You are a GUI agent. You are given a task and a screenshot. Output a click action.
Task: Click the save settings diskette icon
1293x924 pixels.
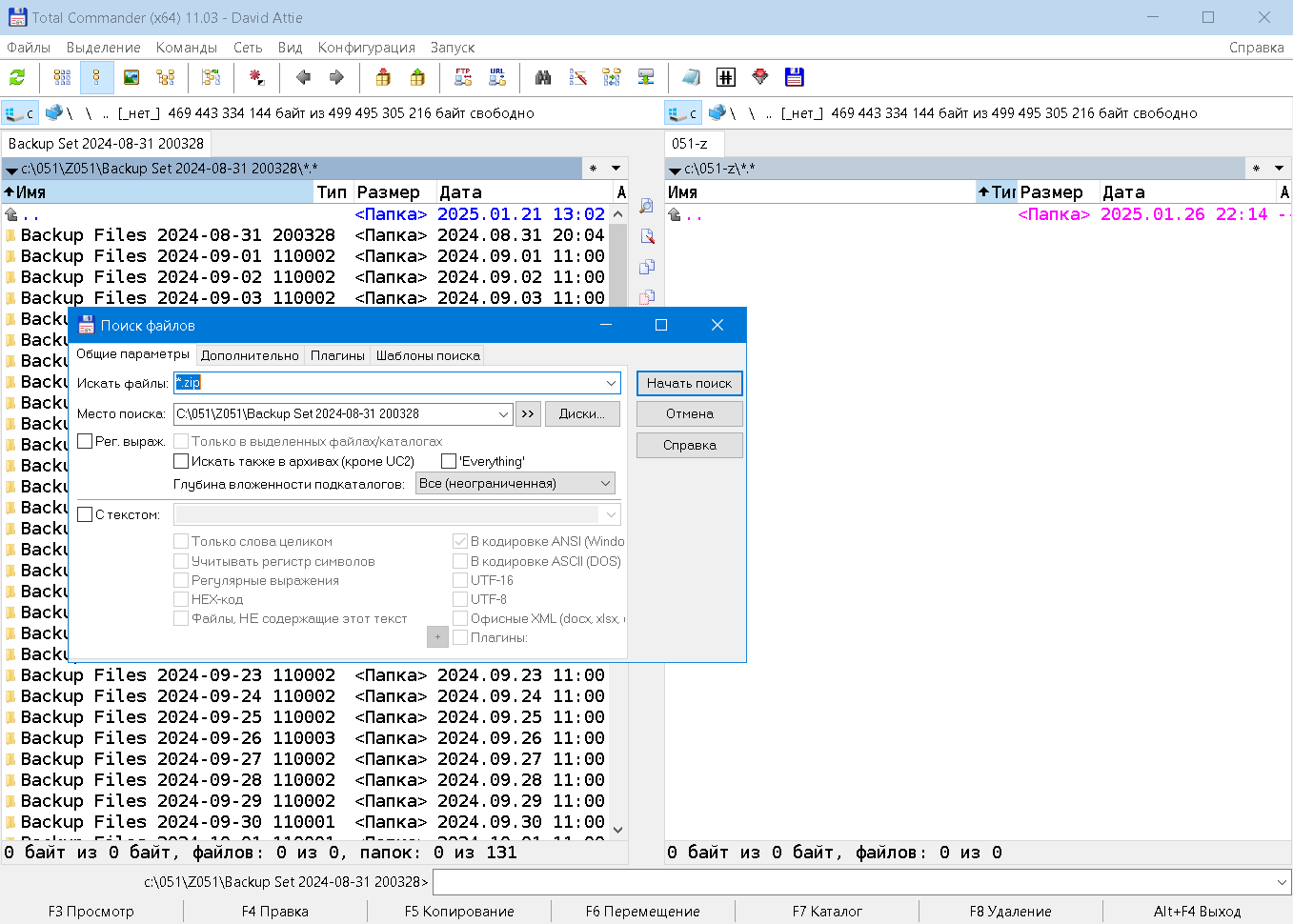[794, 77]
